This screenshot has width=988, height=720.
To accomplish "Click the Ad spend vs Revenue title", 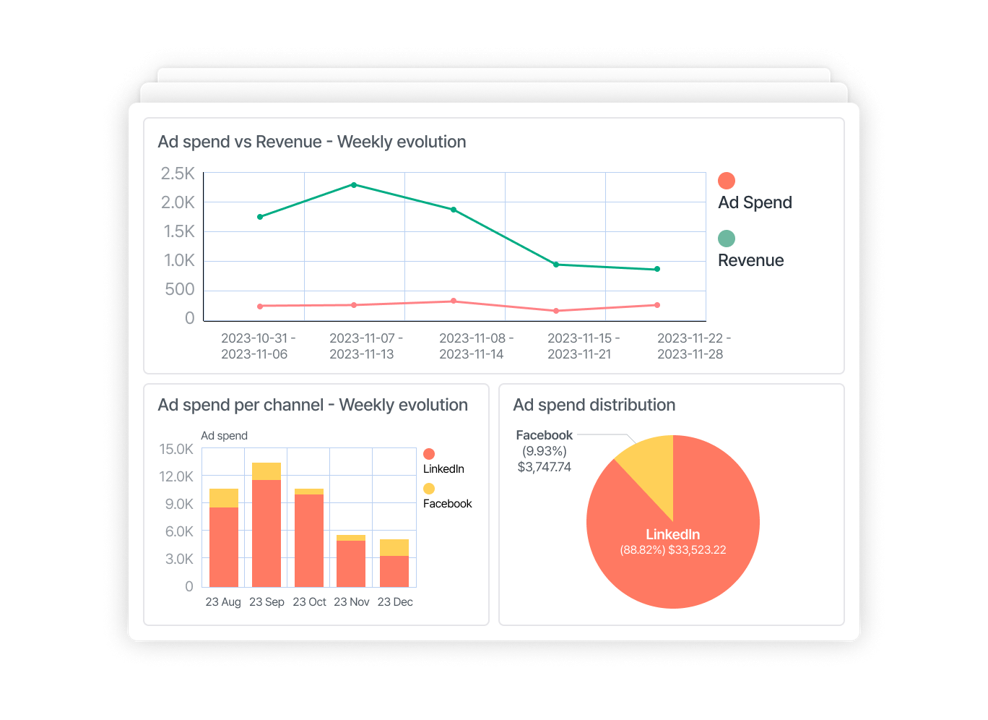I will point(311,142).
